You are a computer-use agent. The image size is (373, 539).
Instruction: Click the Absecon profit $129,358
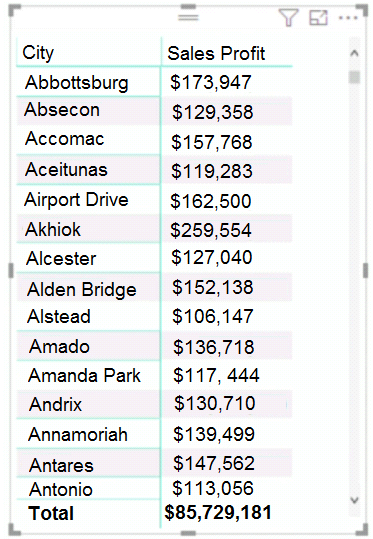(212, 112)
